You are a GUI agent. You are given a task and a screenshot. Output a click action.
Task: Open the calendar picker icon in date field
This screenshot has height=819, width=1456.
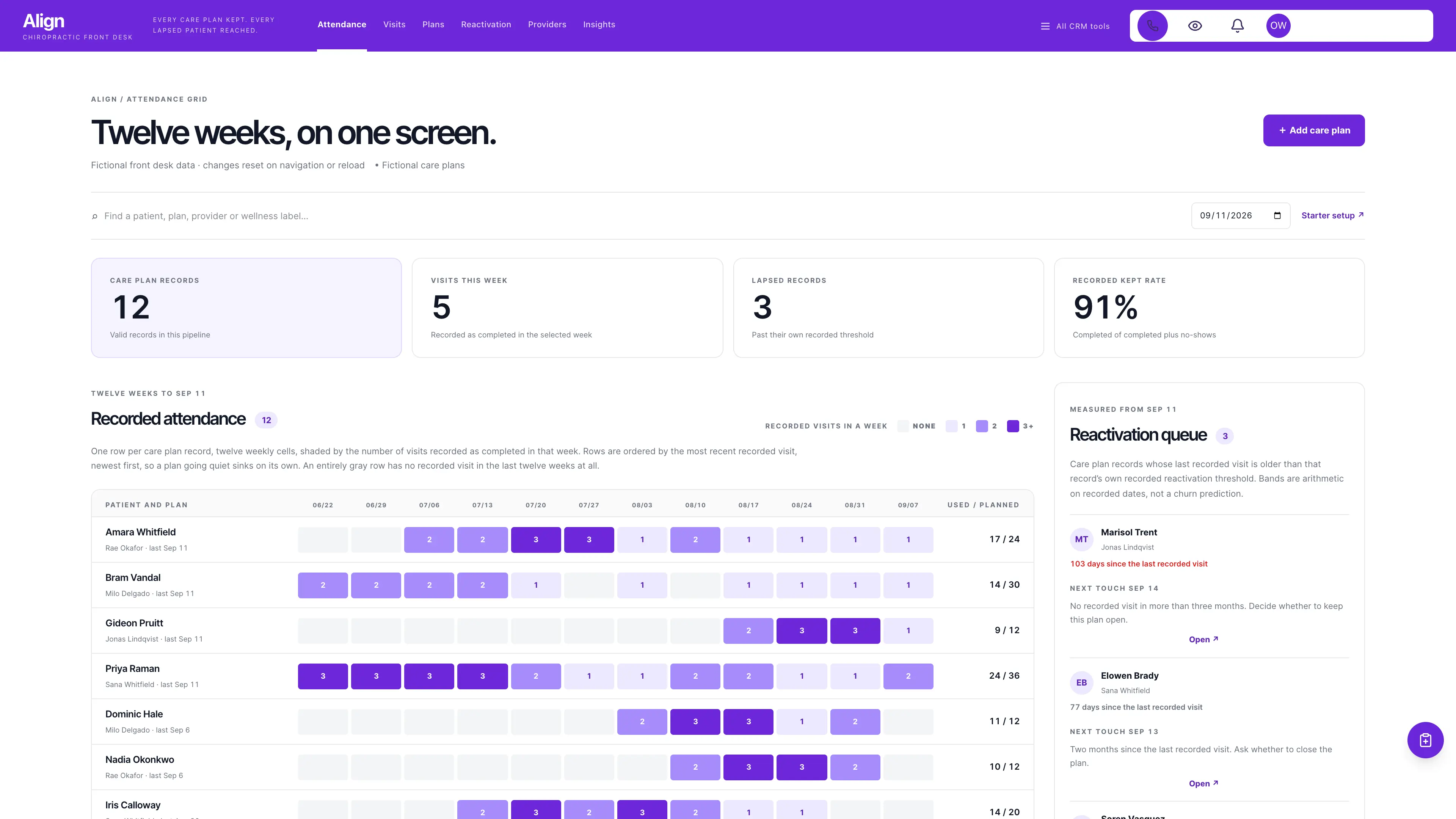point(1277,215)
